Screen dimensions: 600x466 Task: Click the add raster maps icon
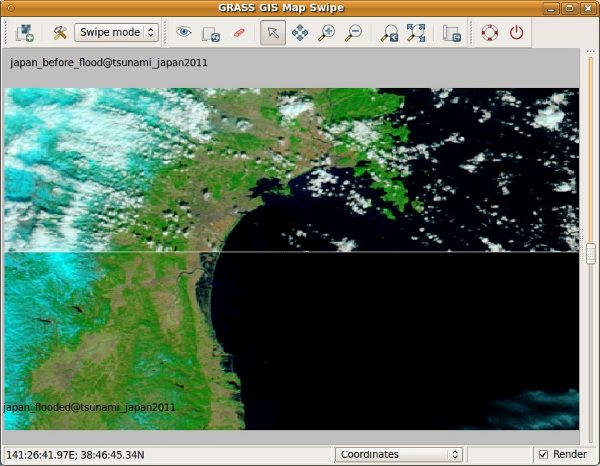pyautogui.click(x=25, y=32)
